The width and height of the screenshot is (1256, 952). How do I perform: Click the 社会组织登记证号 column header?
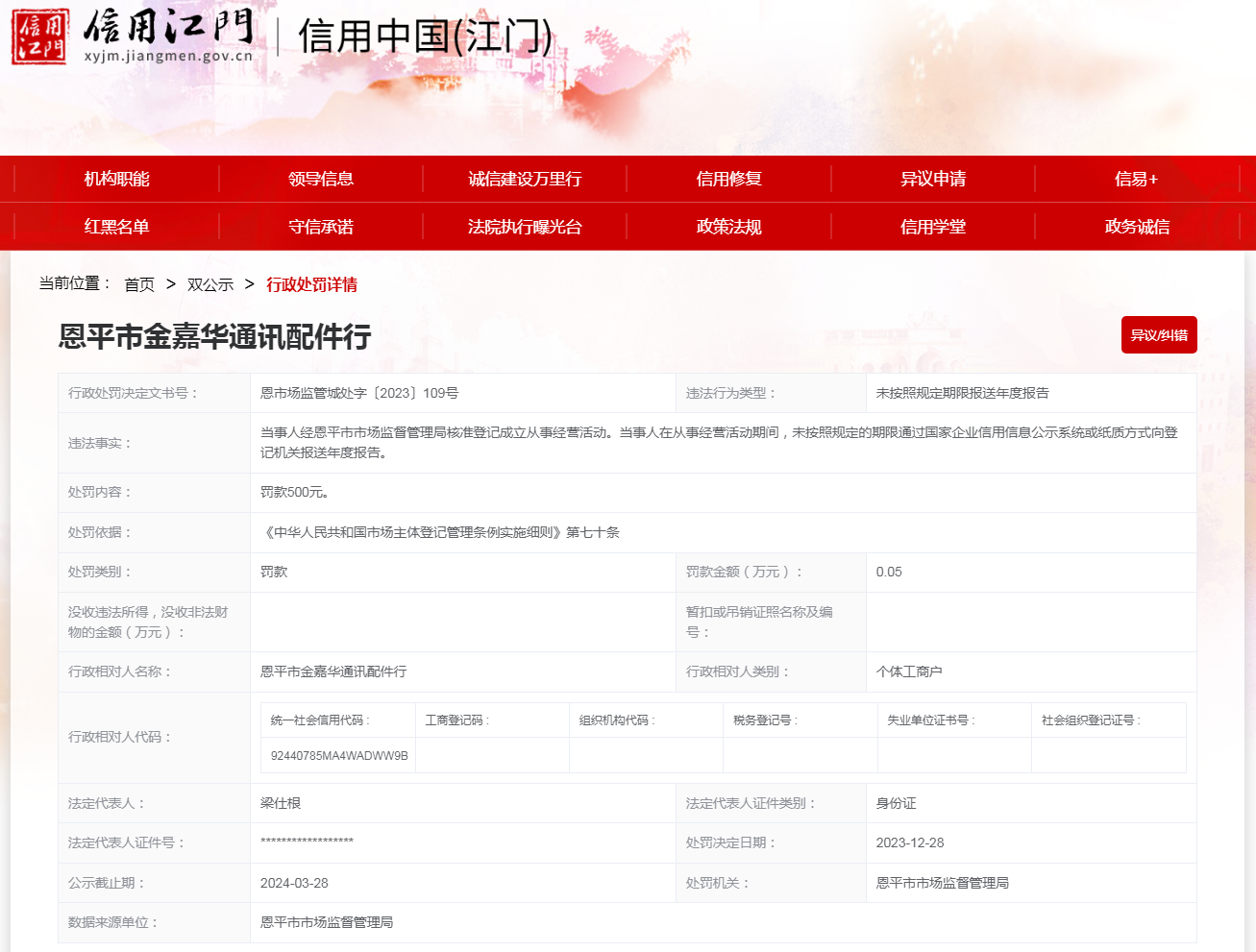1091,720
